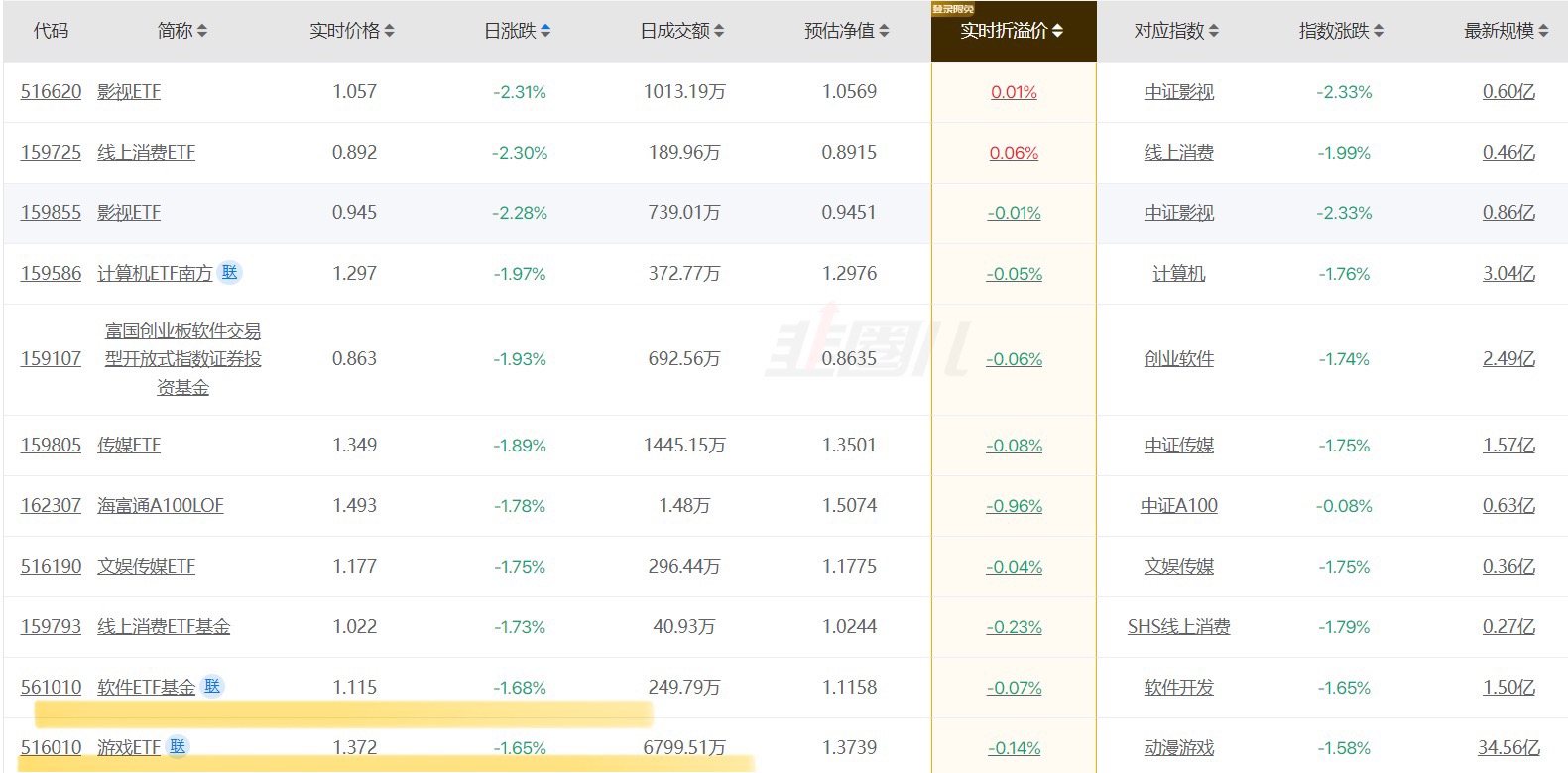The image size is (1568, 773).
Task: Open fund code 561010
Action: click(52, 688)
